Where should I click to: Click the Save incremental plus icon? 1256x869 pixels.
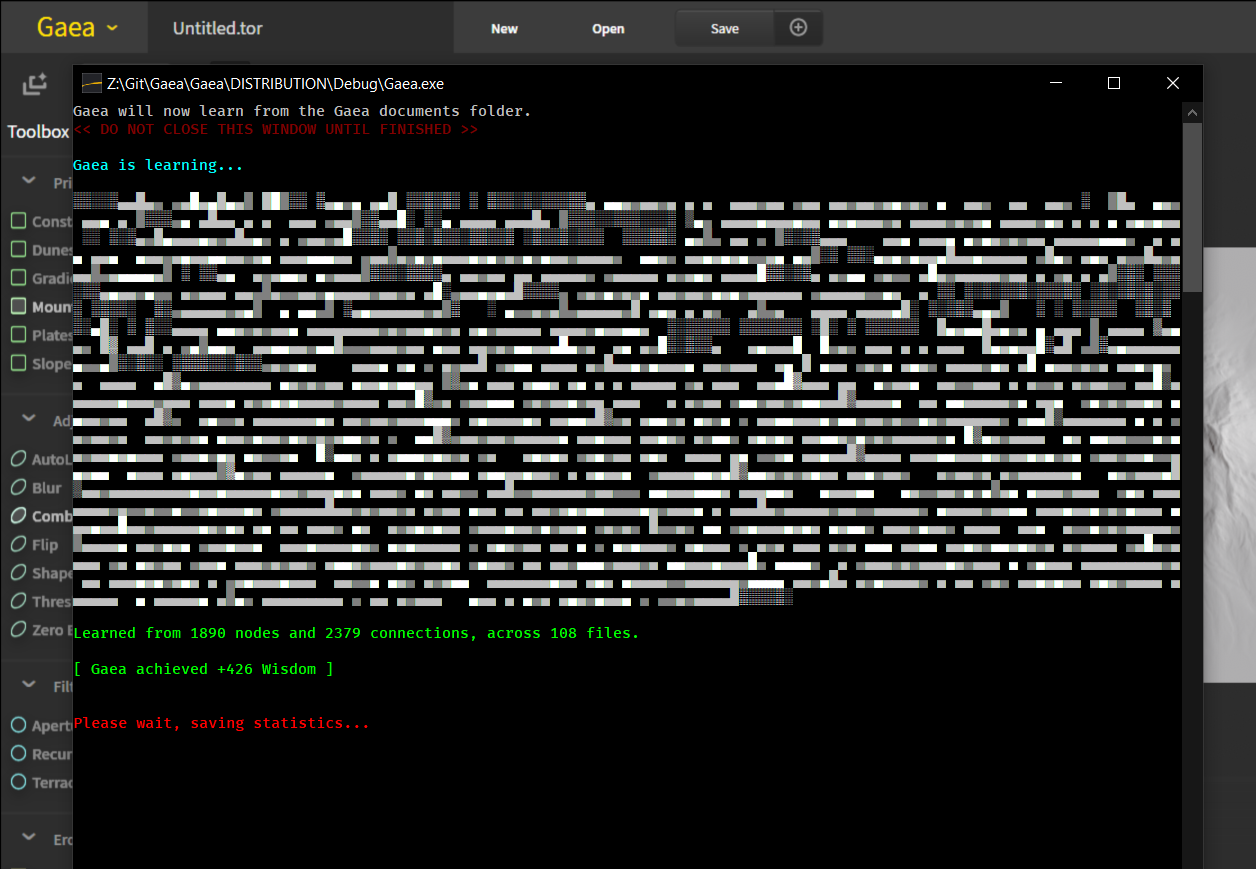coord(798,28)
